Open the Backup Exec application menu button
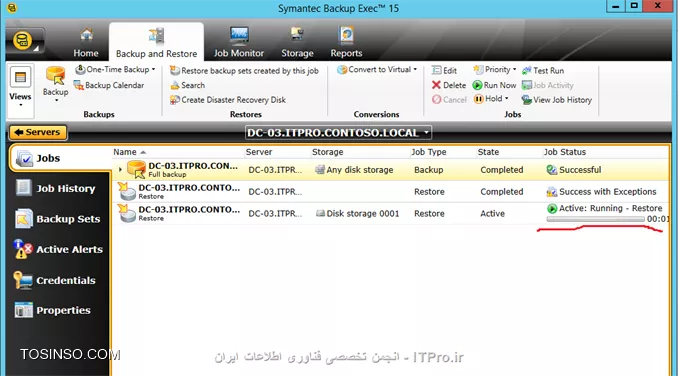Viewport: 678px width, 376px height. (24, 41)
